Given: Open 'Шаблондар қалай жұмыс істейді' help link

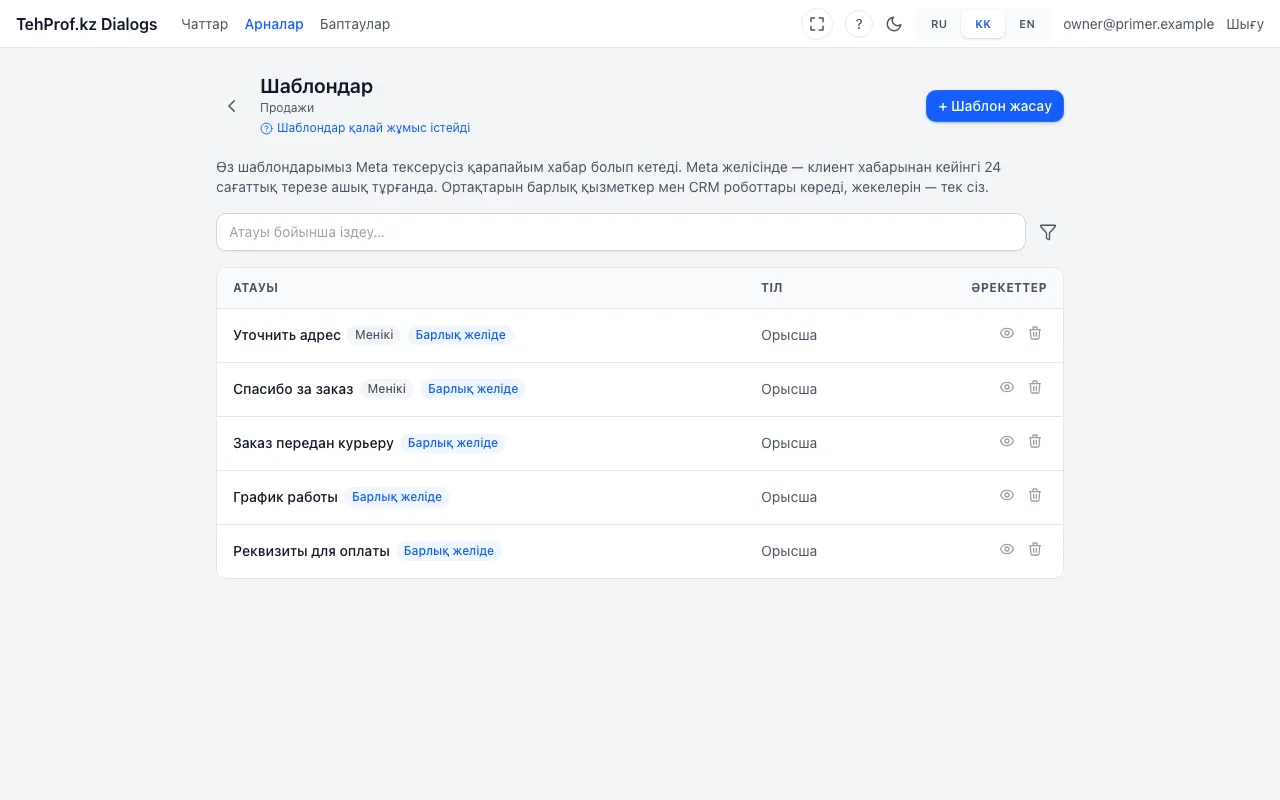Looking at the screenshot, I should pos(365,128).
